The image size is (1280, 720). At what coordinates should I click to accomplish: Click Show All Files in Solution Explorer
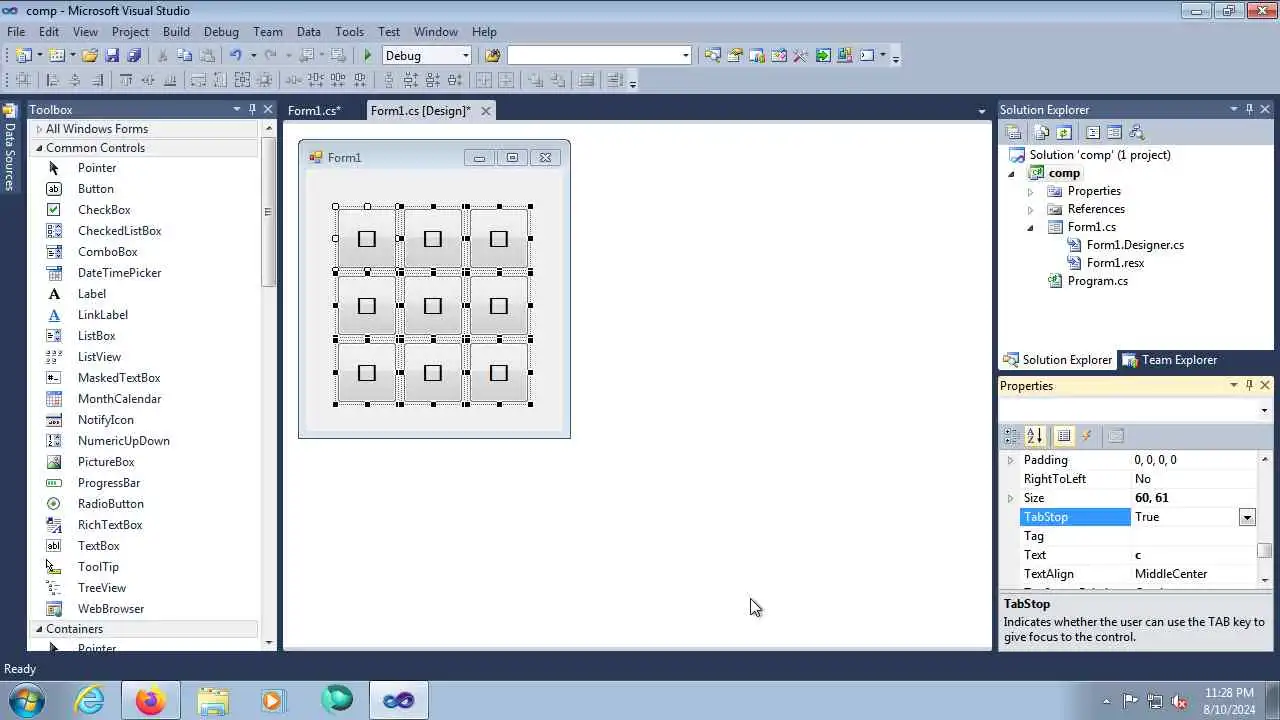pos(1042,132)
